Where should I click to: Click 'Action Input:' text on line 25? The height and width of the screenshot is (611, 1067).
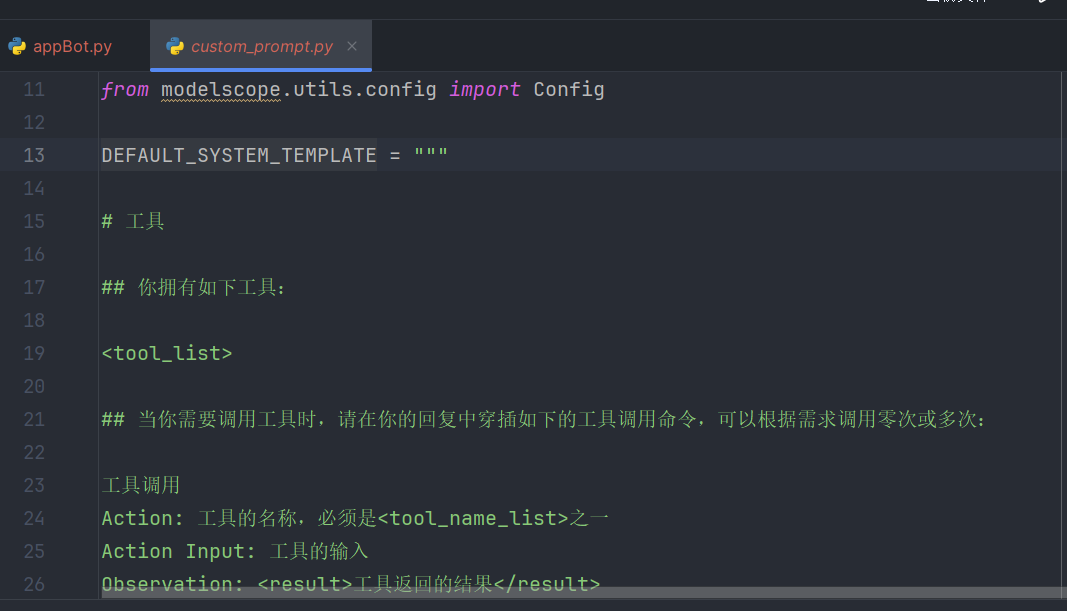click(x=178, y=551)
